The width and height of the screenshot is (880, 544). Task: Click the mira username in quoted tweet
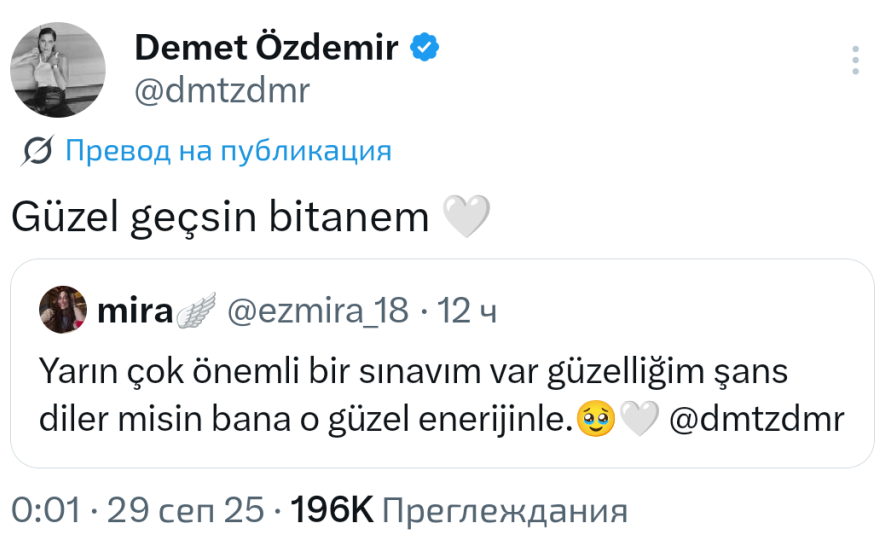pos(135,312)
